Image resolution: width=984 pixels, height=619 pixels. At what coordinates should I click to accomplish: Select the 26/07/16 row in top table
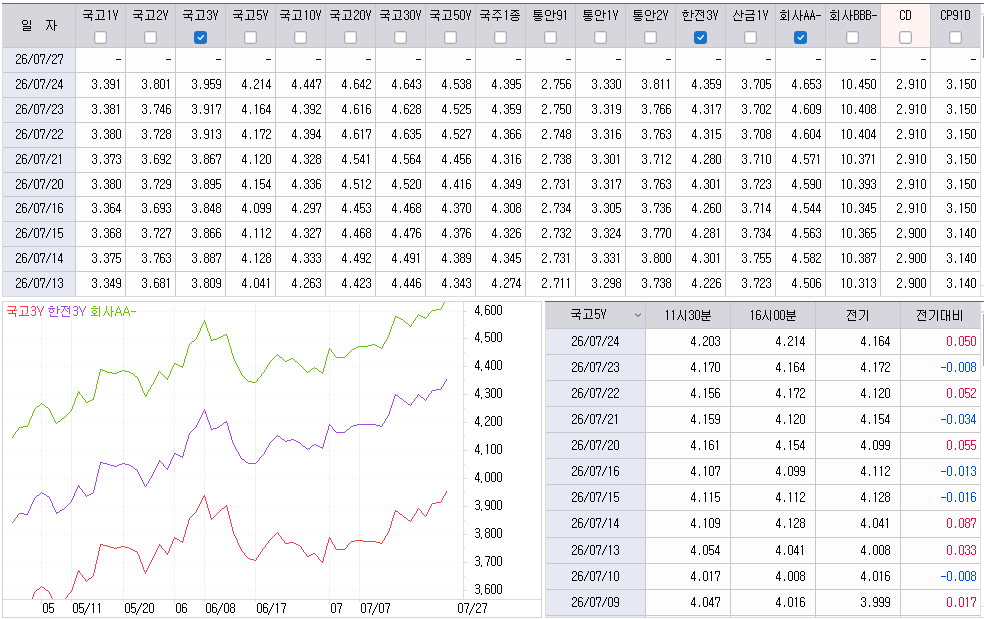pyautogui.click(x=493, y=208)
